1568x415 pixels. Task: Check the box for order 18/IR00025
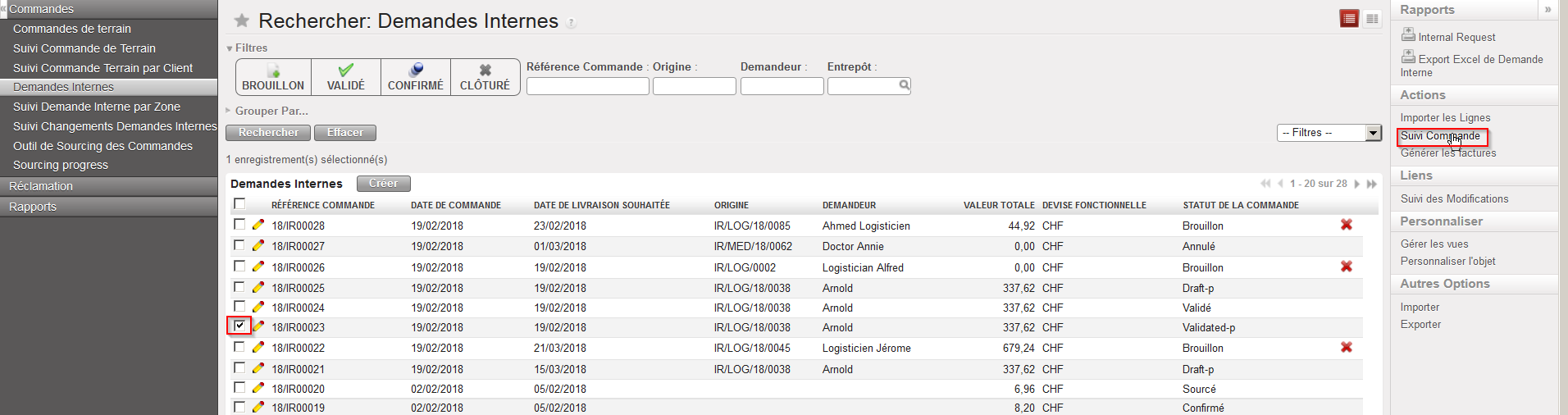239,287
